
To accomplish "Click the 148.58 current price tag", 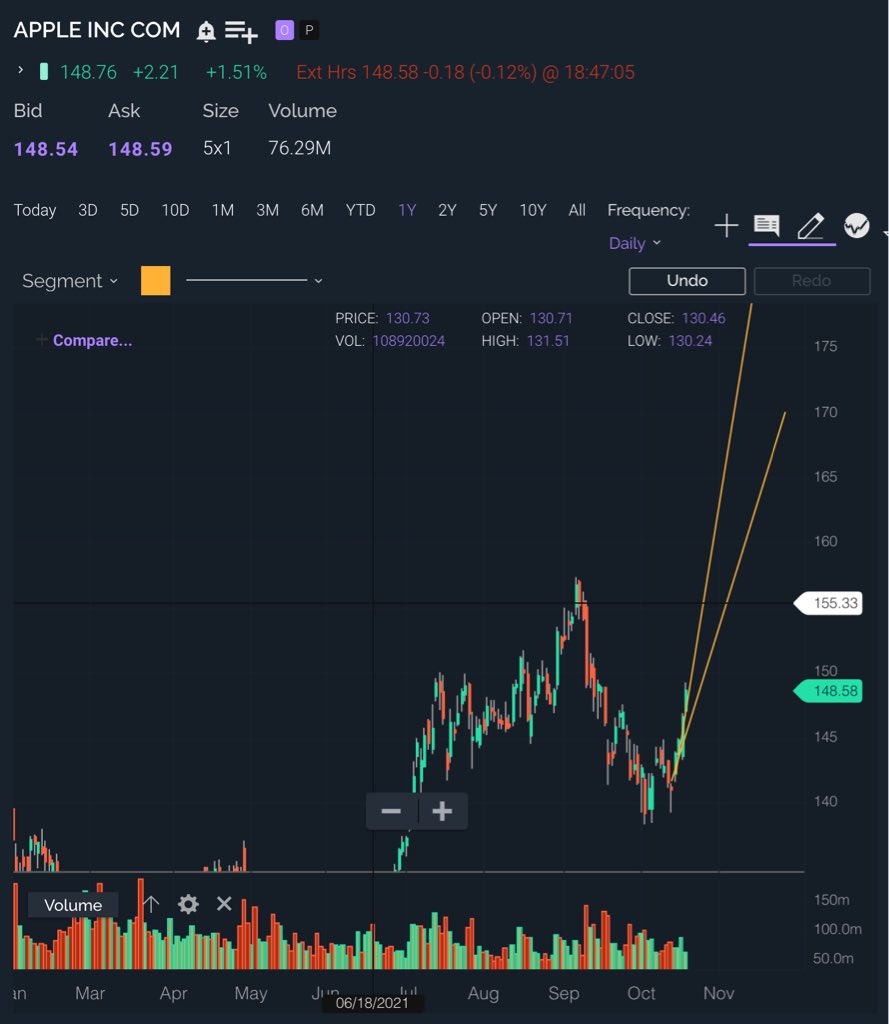I will [x=828, y=691].
